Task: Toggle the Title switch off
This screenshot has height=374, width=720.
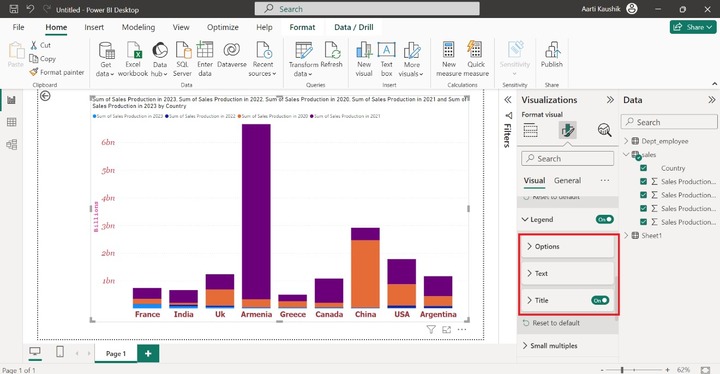Action: click(x=600, y=300)
